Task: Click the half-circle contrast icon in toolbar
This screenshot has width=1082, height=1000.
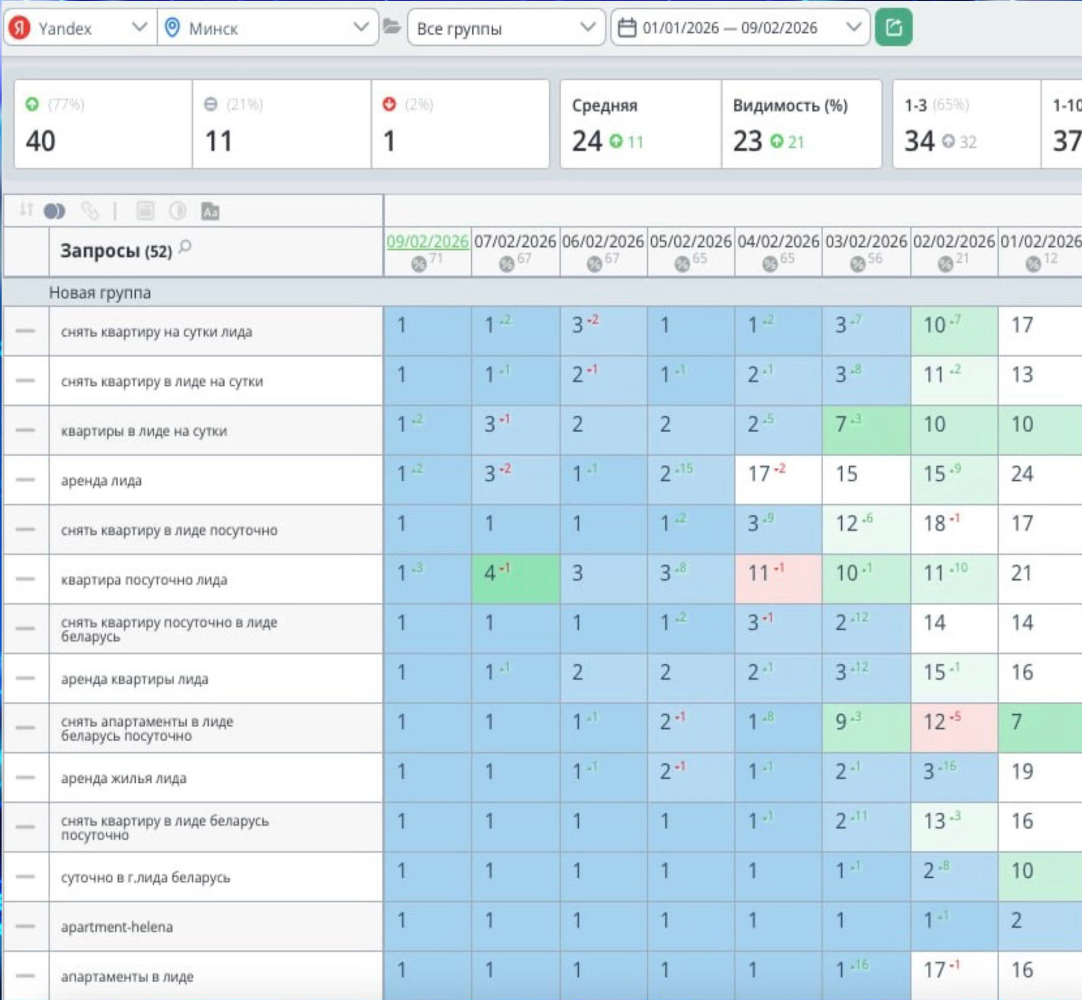Action: point(177,210)
